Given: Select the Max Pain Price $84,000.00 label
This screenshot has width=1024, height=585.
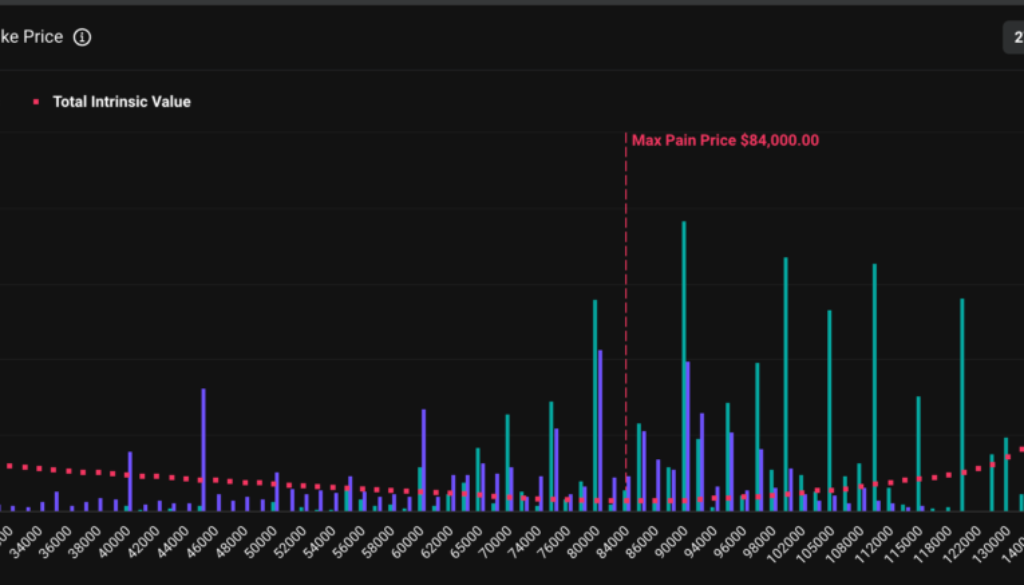Looking at the screenshot, I should (x=725, y=140).
